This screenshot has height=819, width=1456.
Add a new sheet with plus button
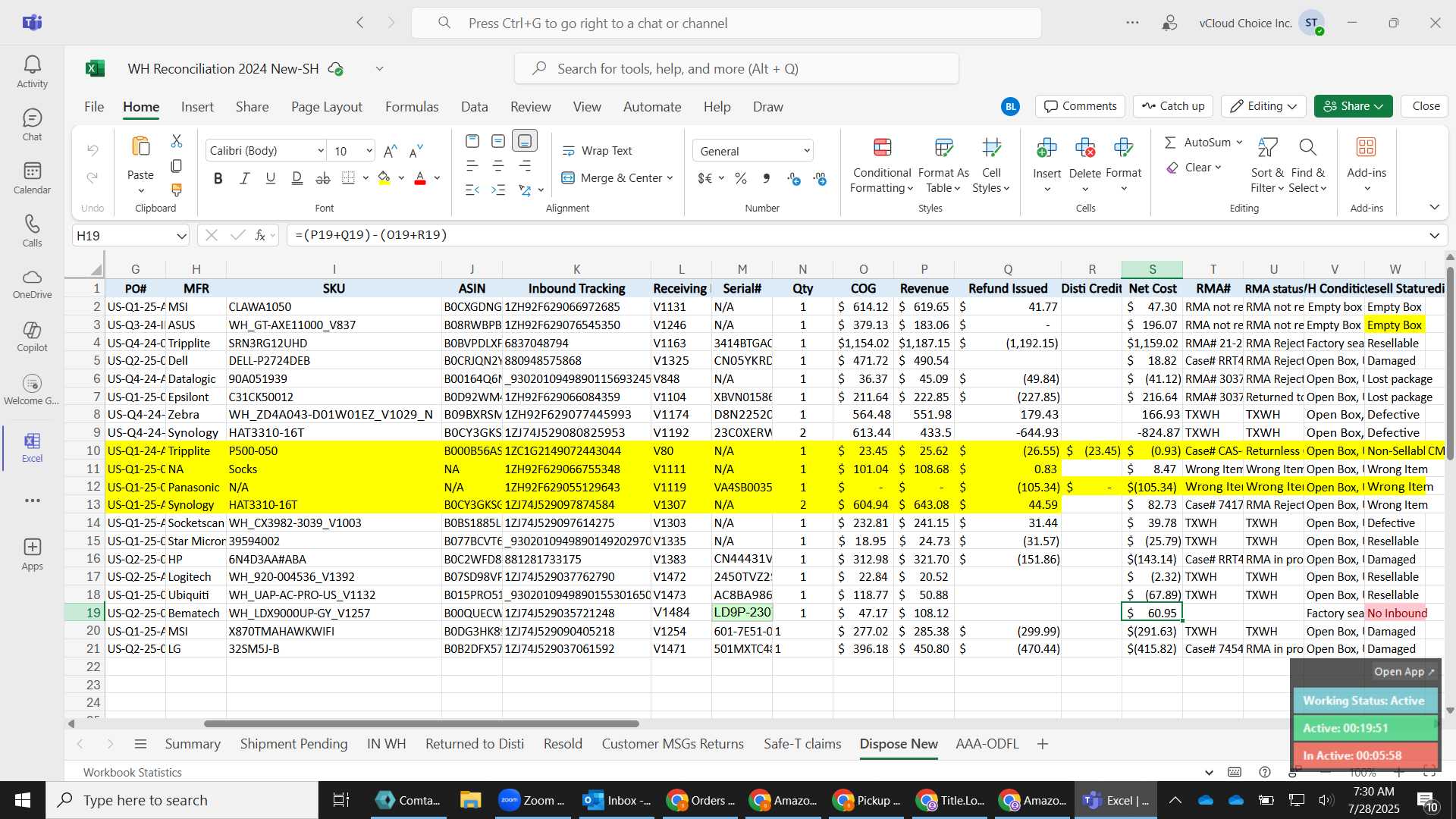coord(1043,744)
